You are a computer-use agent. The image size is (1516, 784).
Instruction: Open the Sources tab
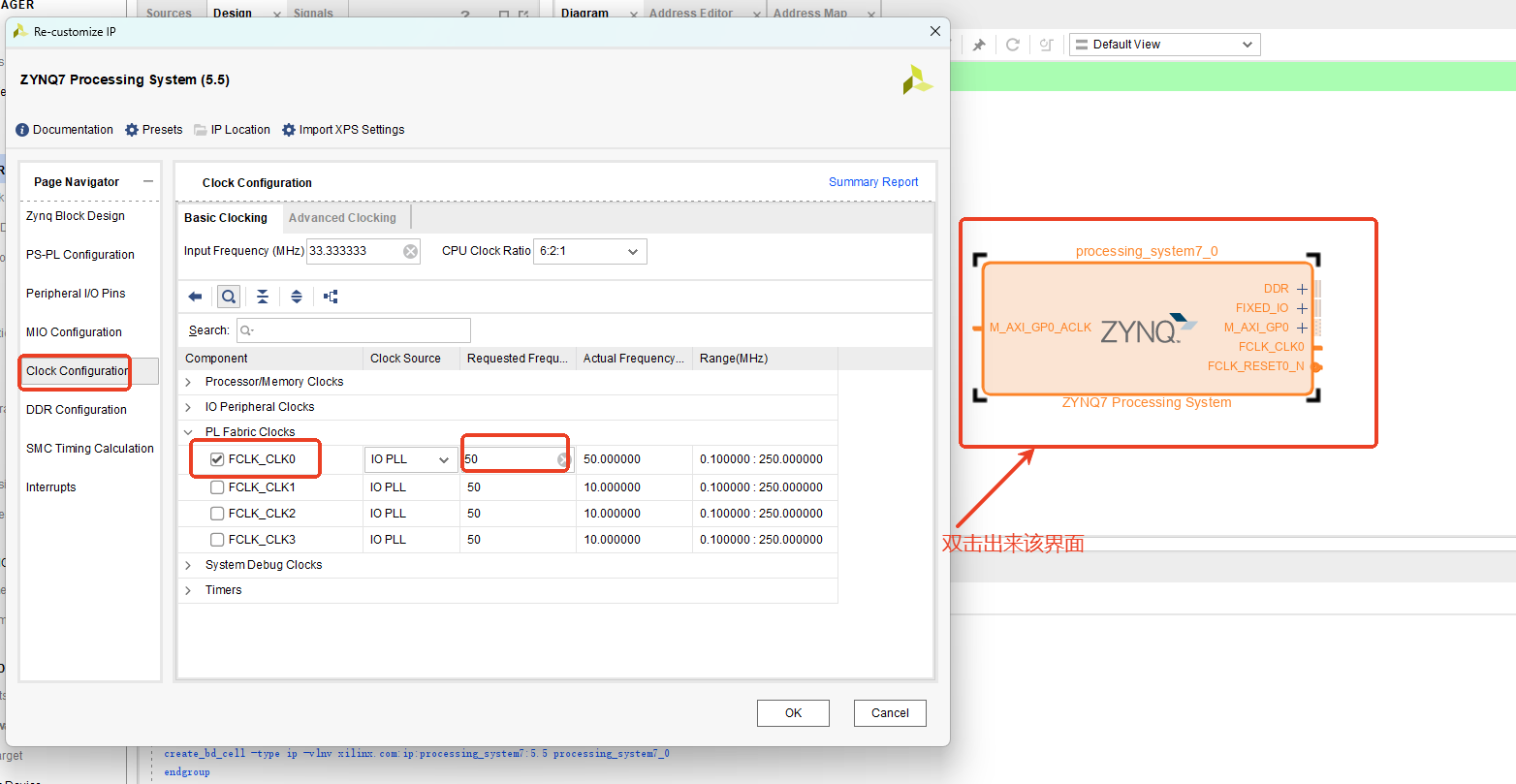coord(169,13)
